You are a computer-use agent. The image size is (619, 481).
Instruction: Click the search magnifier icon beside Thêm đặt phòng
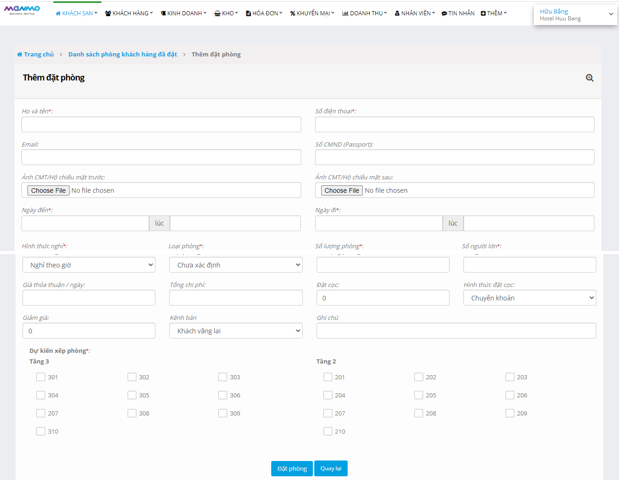pyautogui.click(x=589, y=78)
